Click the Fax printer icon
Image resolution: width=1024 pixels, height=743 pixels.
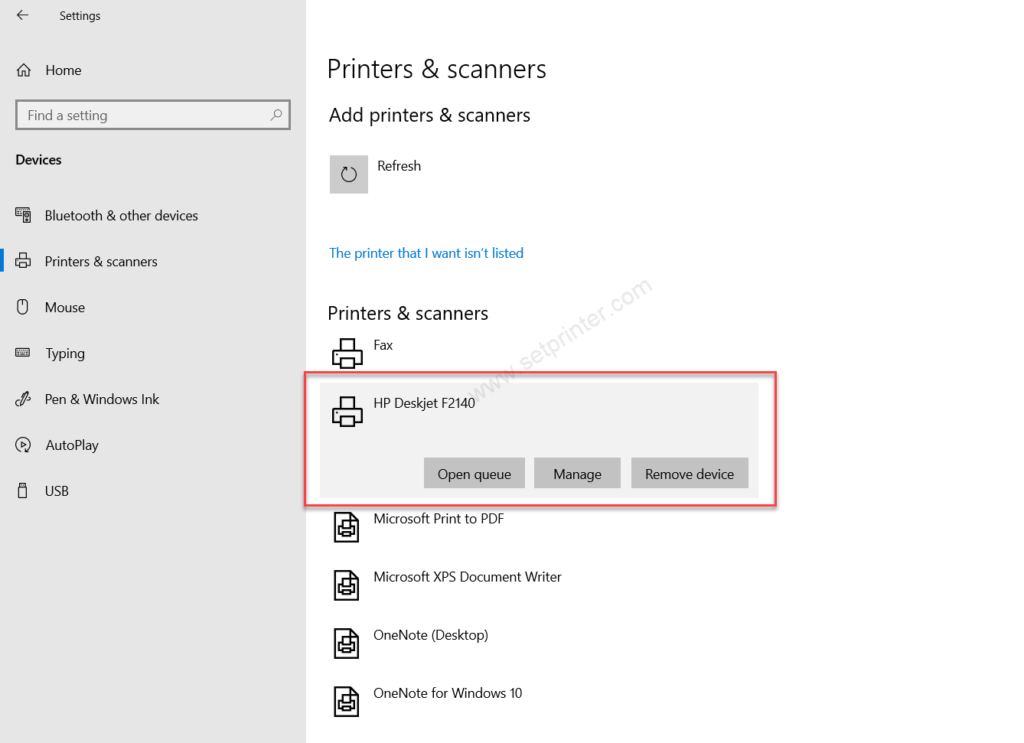point(347,353)
